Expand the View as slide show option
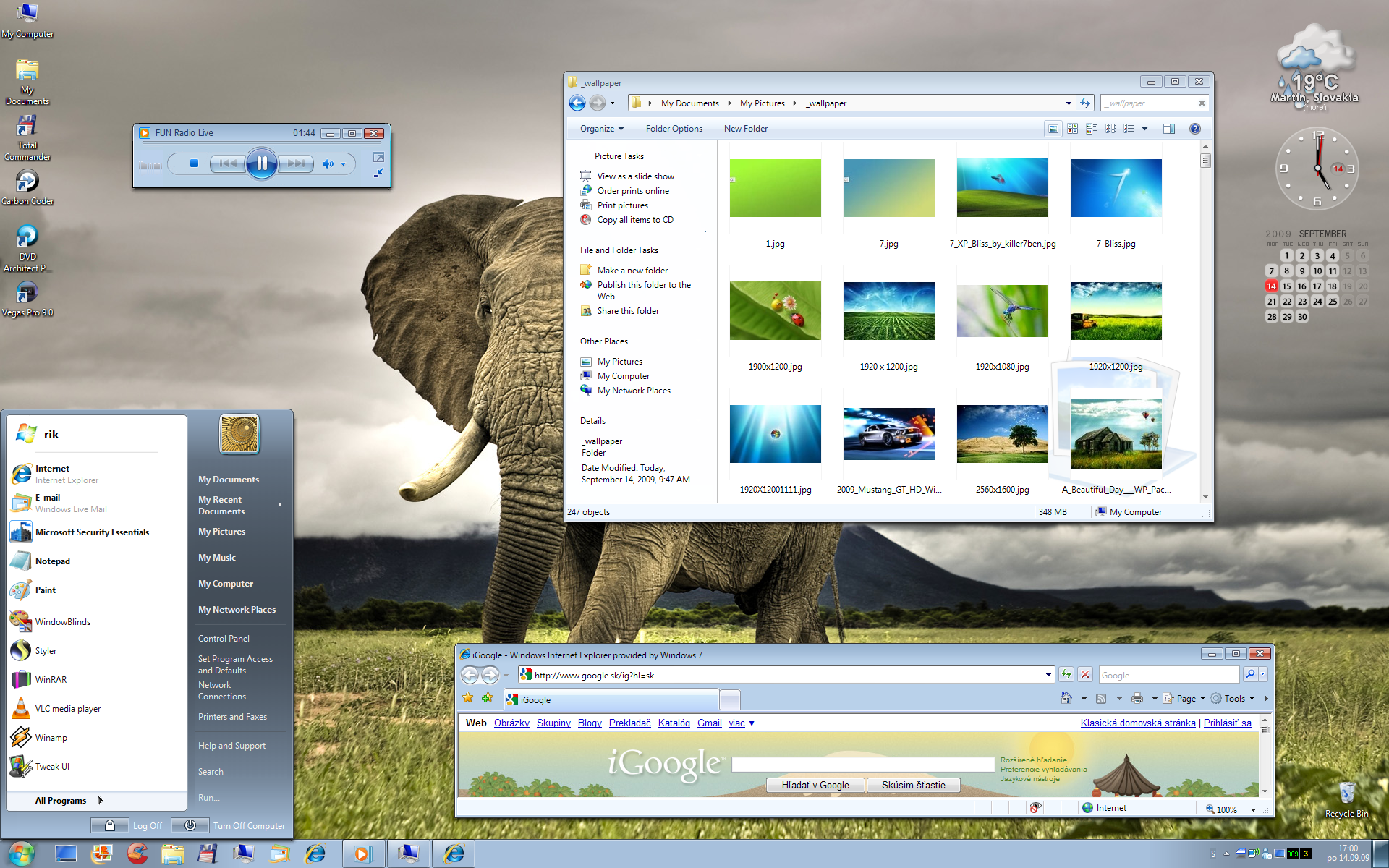The width and height of the screenshot is (1389, 868). tap(636, 176)
